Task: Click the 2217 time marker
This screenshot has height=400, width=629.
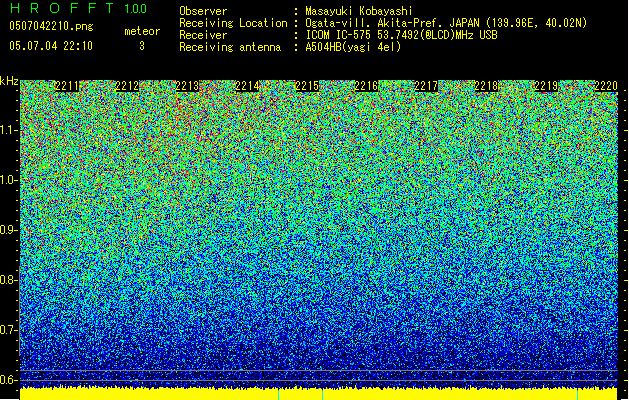Action: (426, 86)
